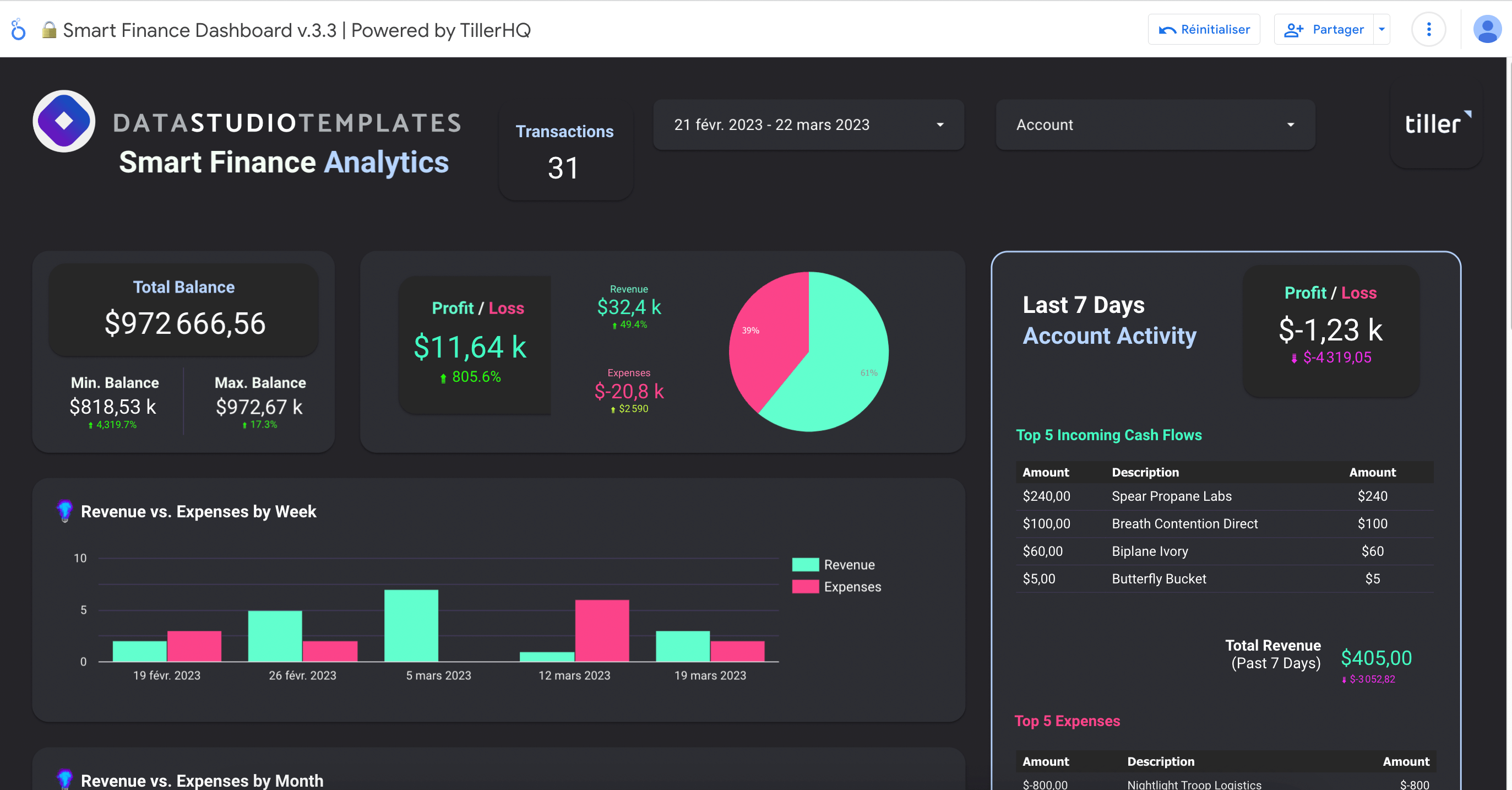This screenshot has width=1512, height=790.
Task: Open the three-dot more options menu
Action: click(x=1429, y=29)
